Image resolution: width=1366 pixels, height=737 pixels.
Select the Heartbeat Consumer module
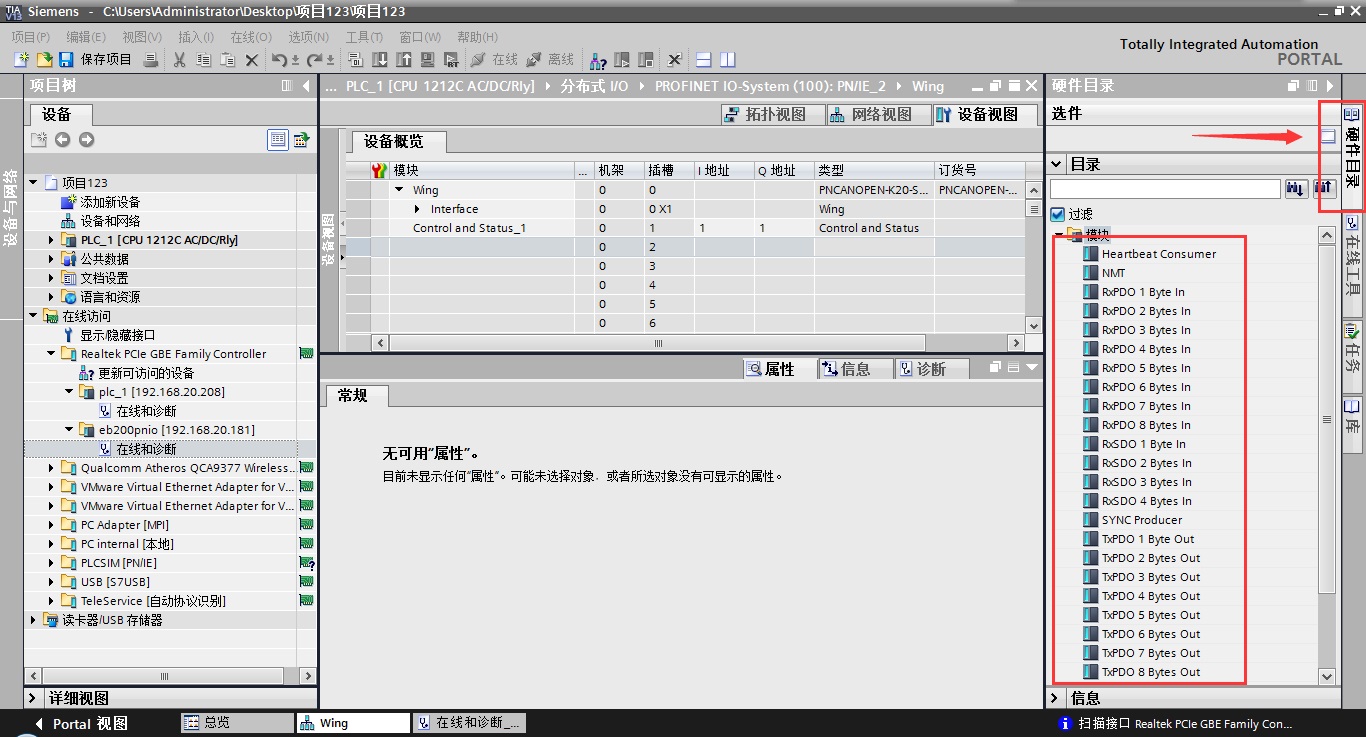(1159, 254)
